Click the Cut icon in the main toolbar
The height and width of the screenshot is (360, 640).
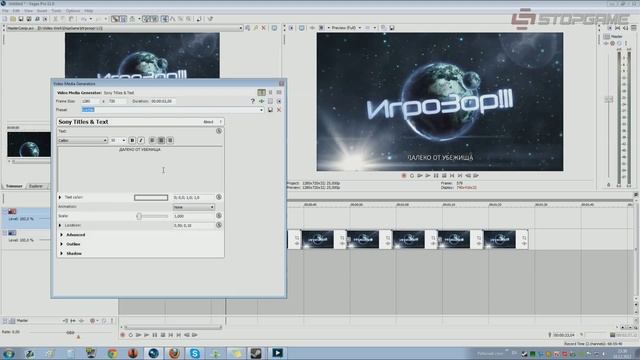point(56,19)
